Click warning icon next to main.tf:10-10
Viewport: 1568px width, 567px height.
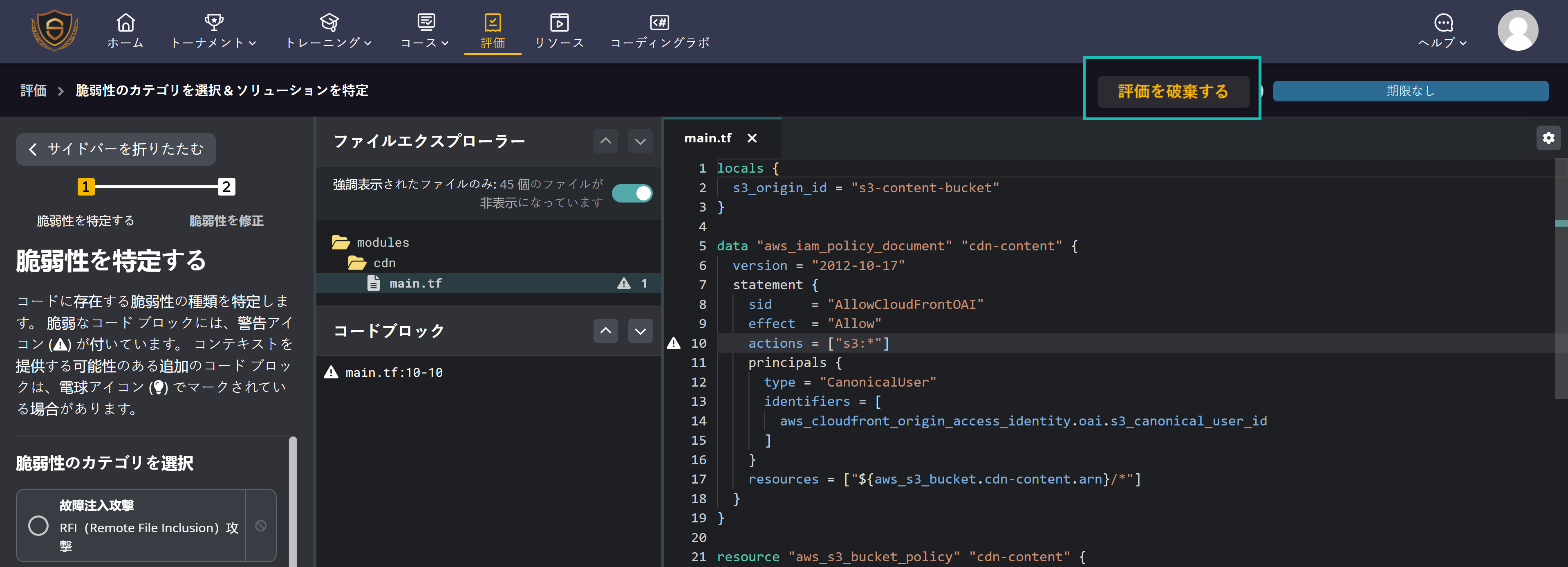coord(331,372)
